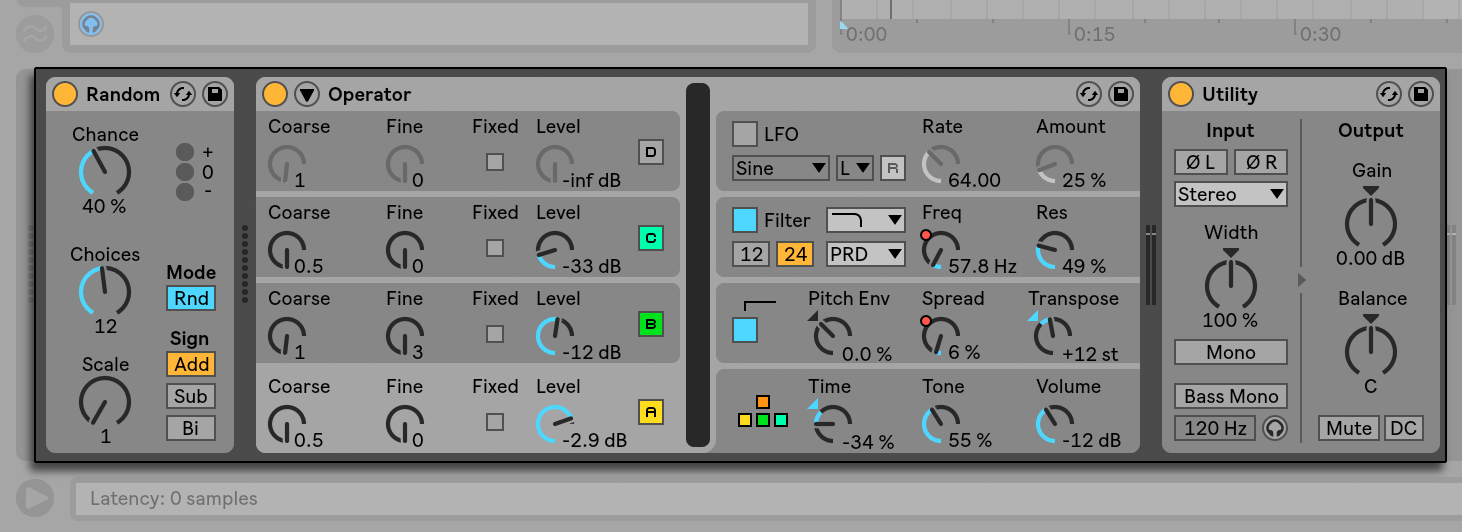The height and width of the screenshot is (532, 1462).
Task: Click the play triangle in status bar
Action: (x=35, y=498)
